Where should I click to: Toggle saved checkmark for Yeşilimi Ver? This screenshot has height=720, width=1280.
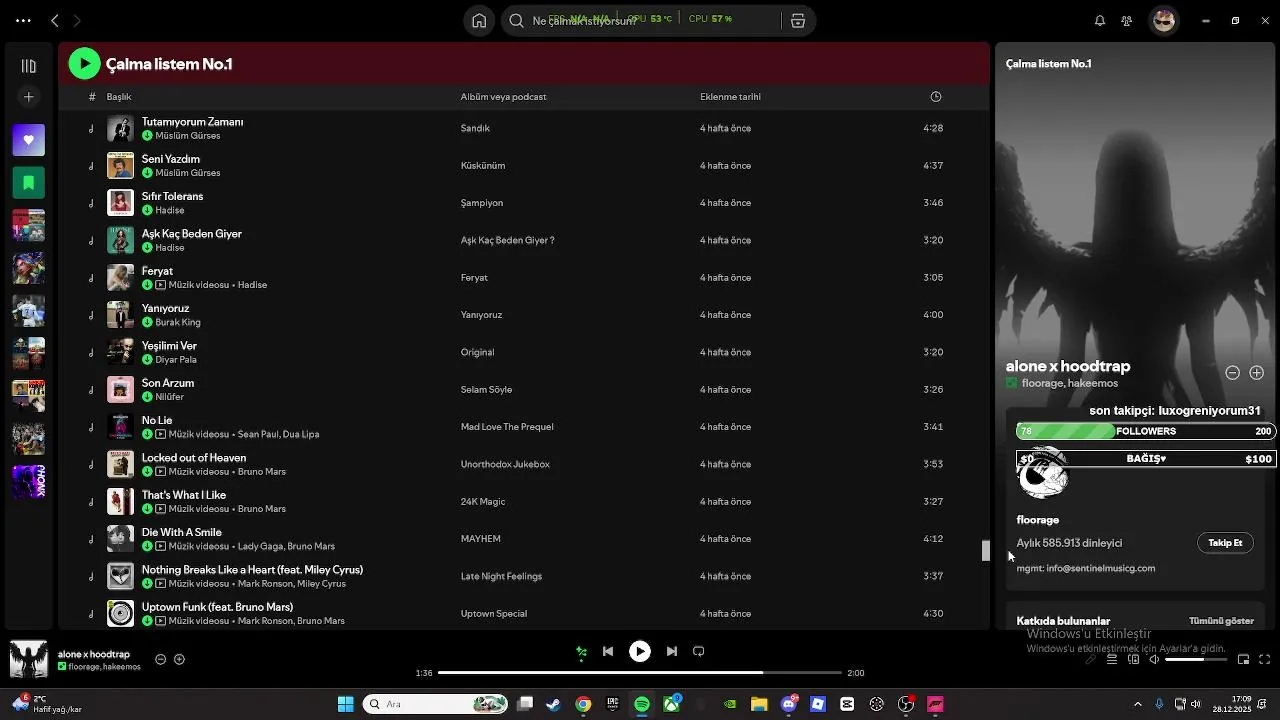pos(147,360)
